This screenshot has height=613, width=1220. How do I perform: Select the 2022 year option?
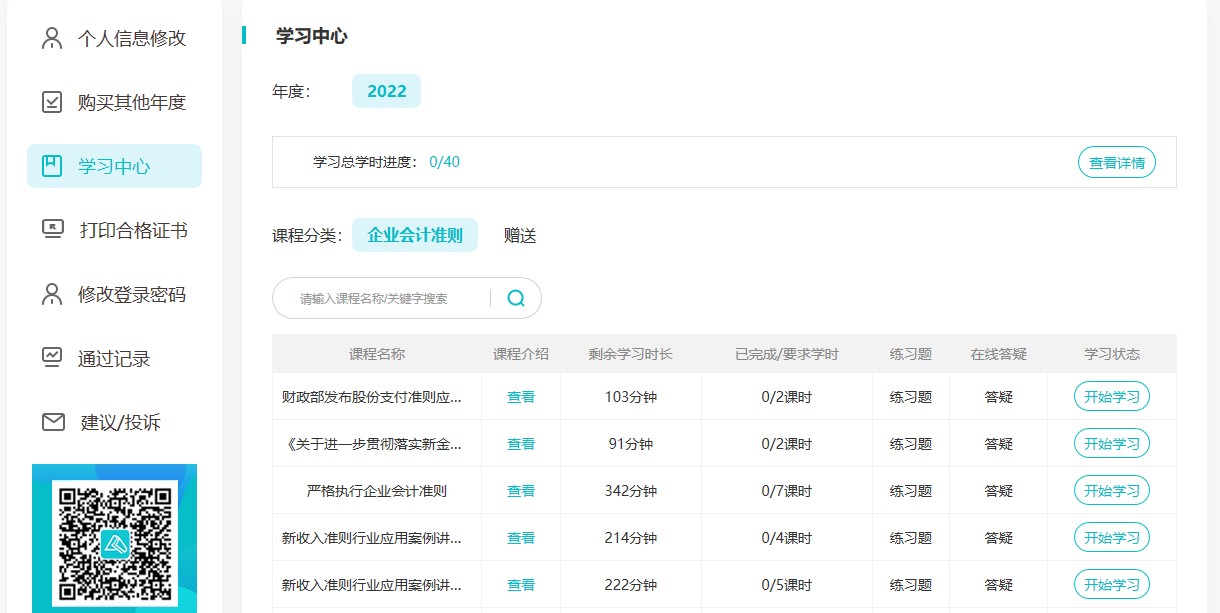386,91
